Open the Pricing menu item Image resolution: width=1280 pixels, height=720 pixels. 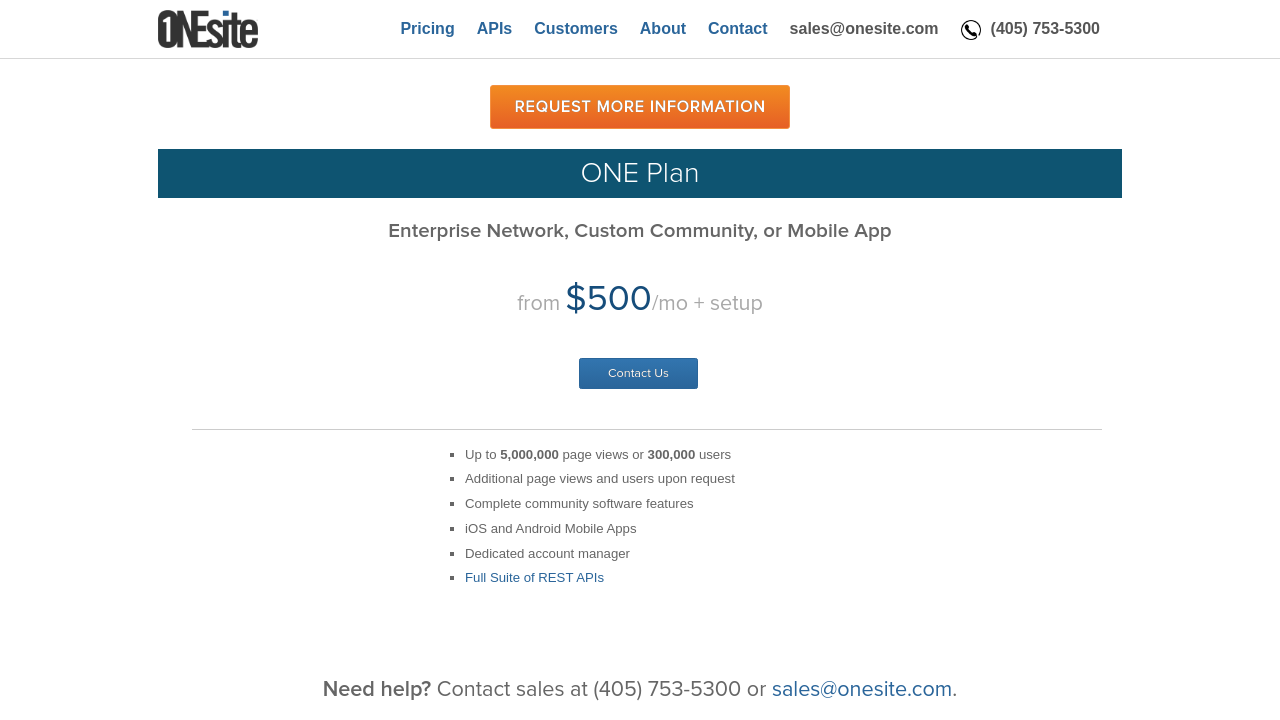click(x=427, y=29)
